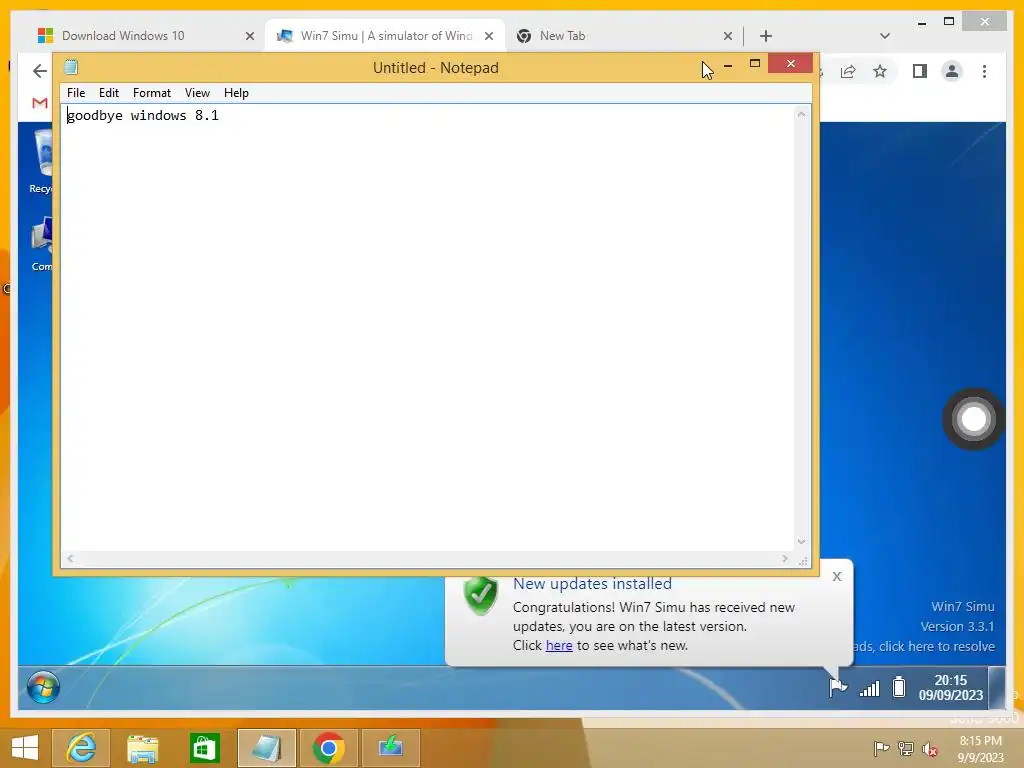1024x768 pixels.
Task: Launch Internet Explorer from the taskbar
Action: [x=81, y=748]
